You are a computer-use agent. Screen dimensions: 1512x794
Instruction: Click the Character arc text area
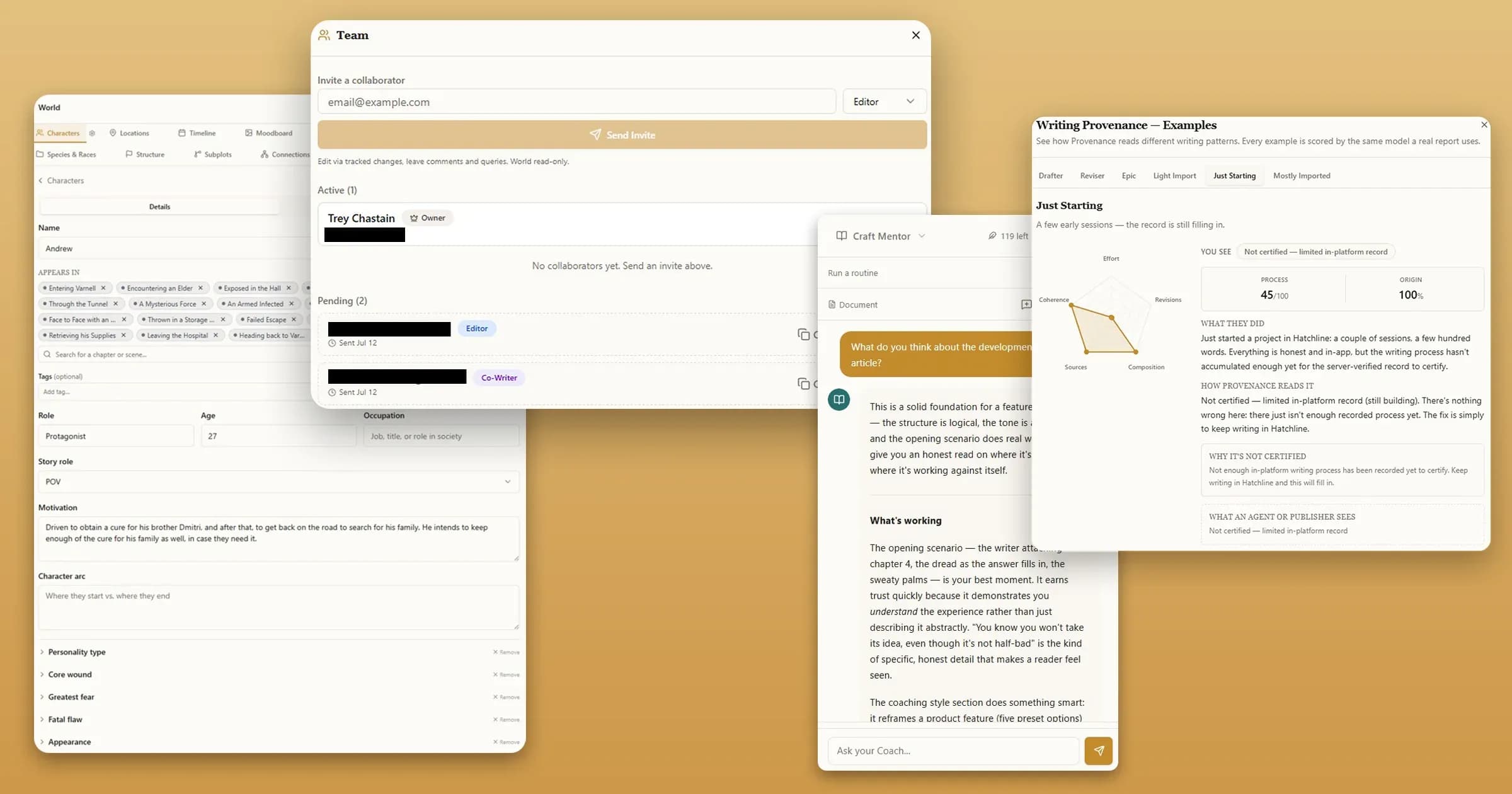(278, 607)
